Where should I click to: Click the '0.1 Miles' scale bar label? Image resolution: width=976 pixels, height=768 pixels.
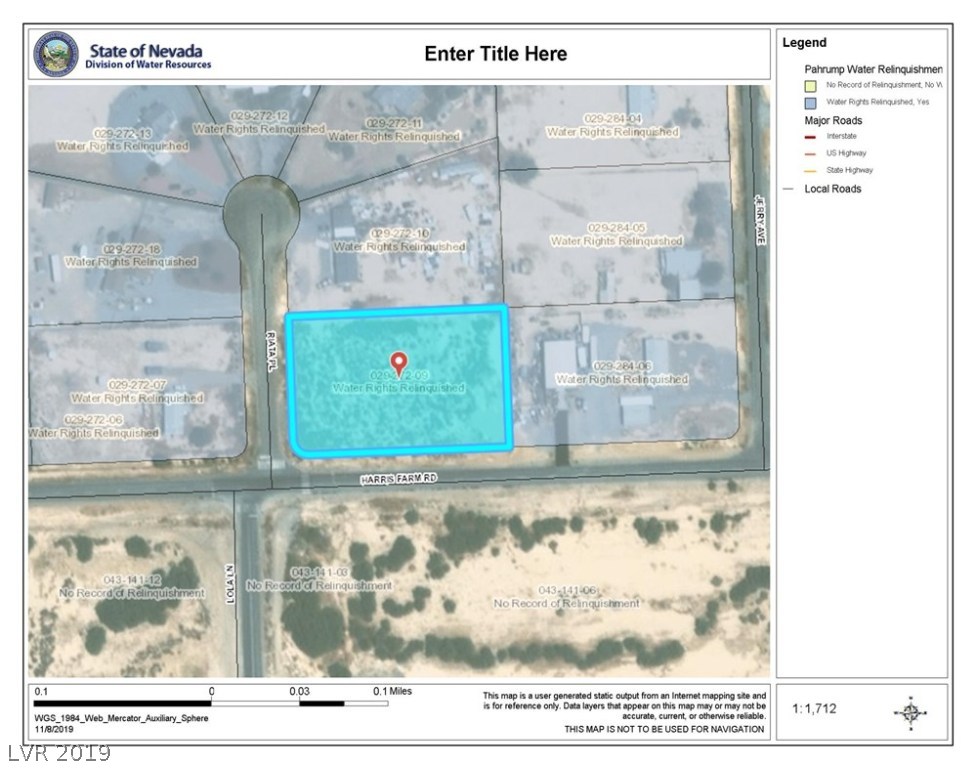(x=392, y=691)
